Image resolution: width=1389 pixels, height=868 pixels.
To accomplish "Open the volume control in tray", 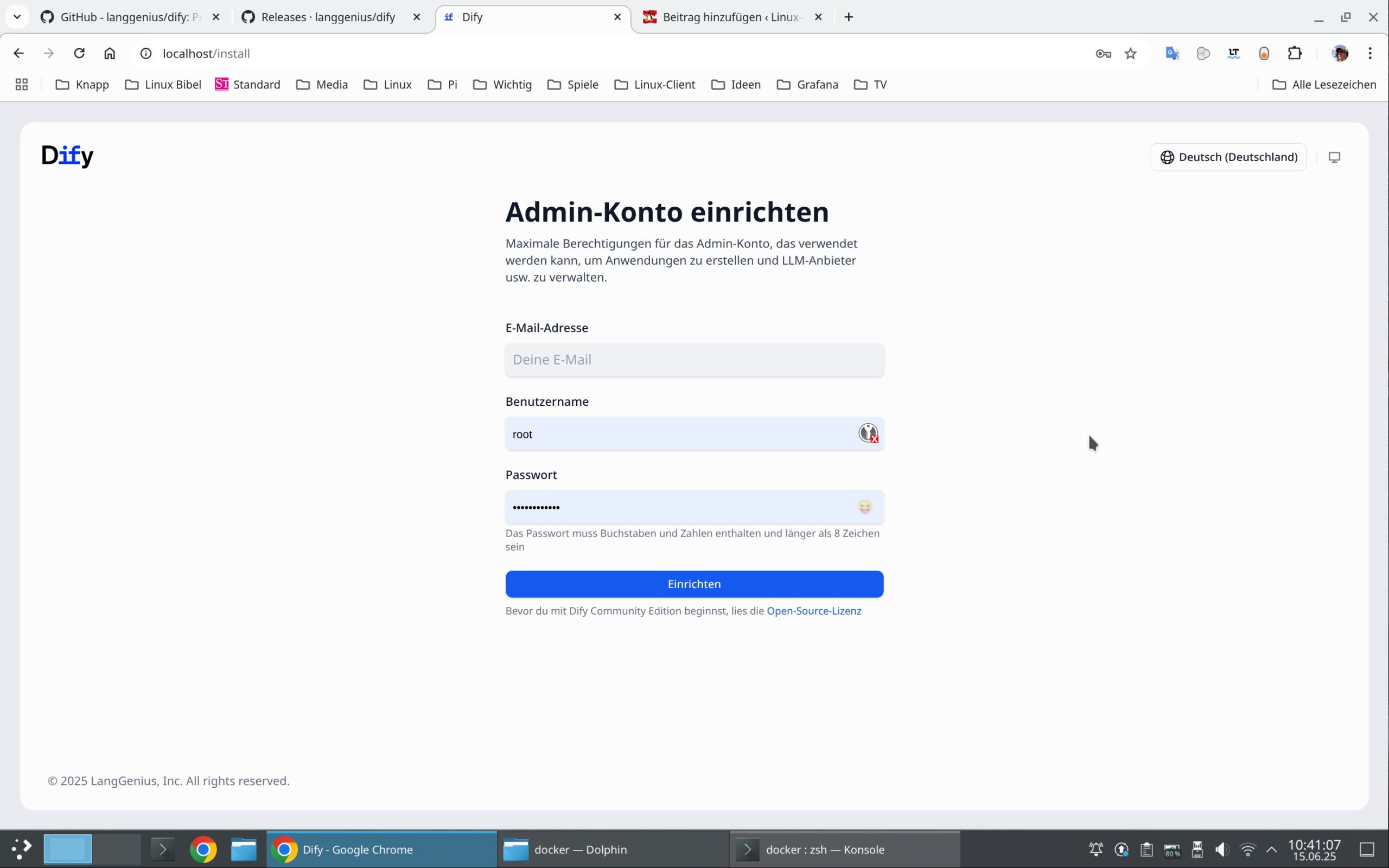I will coord(1222,849).
